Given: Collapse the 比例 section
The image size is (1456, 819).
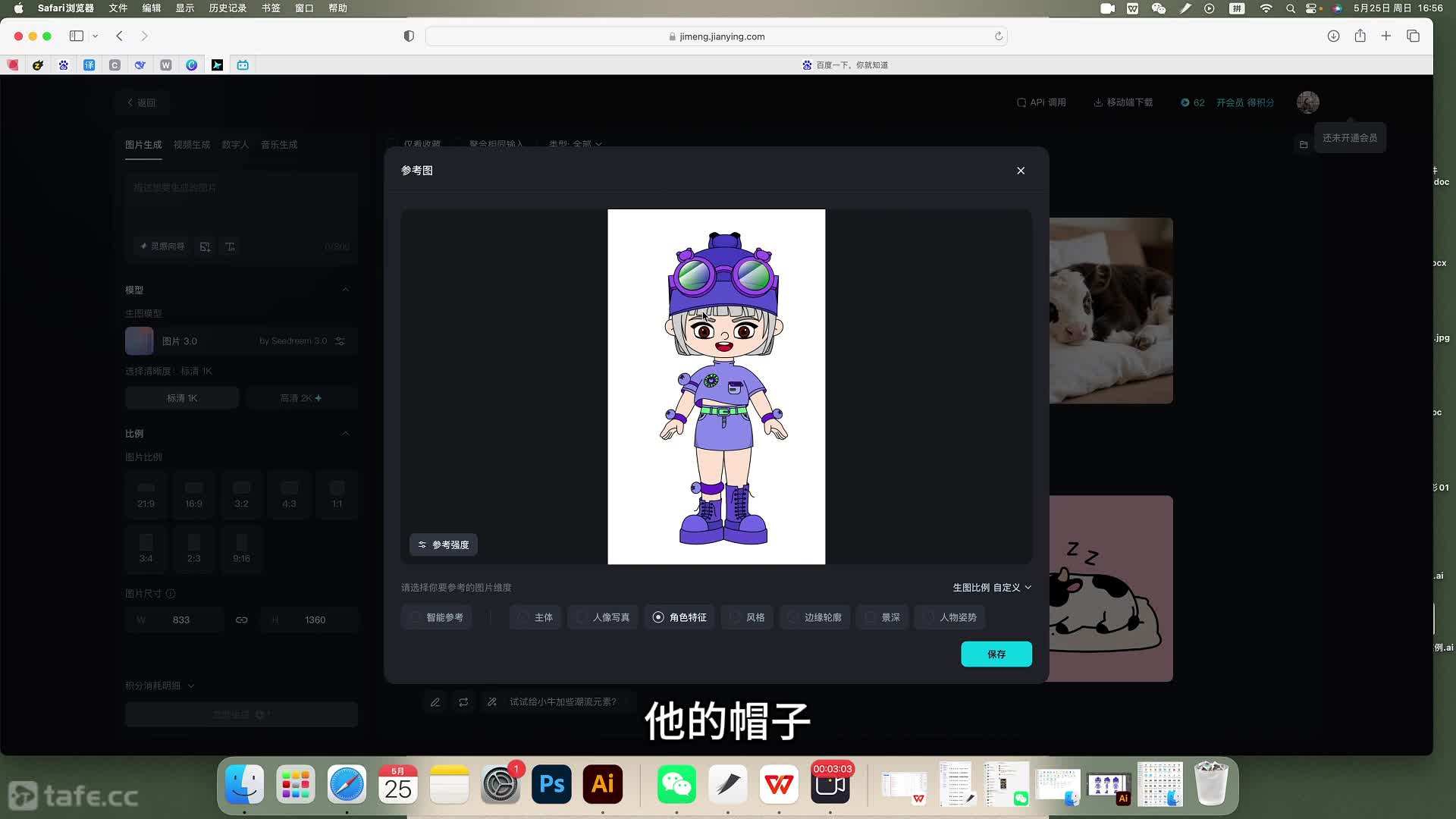Looking at the screenshot, I should [346, 434].
